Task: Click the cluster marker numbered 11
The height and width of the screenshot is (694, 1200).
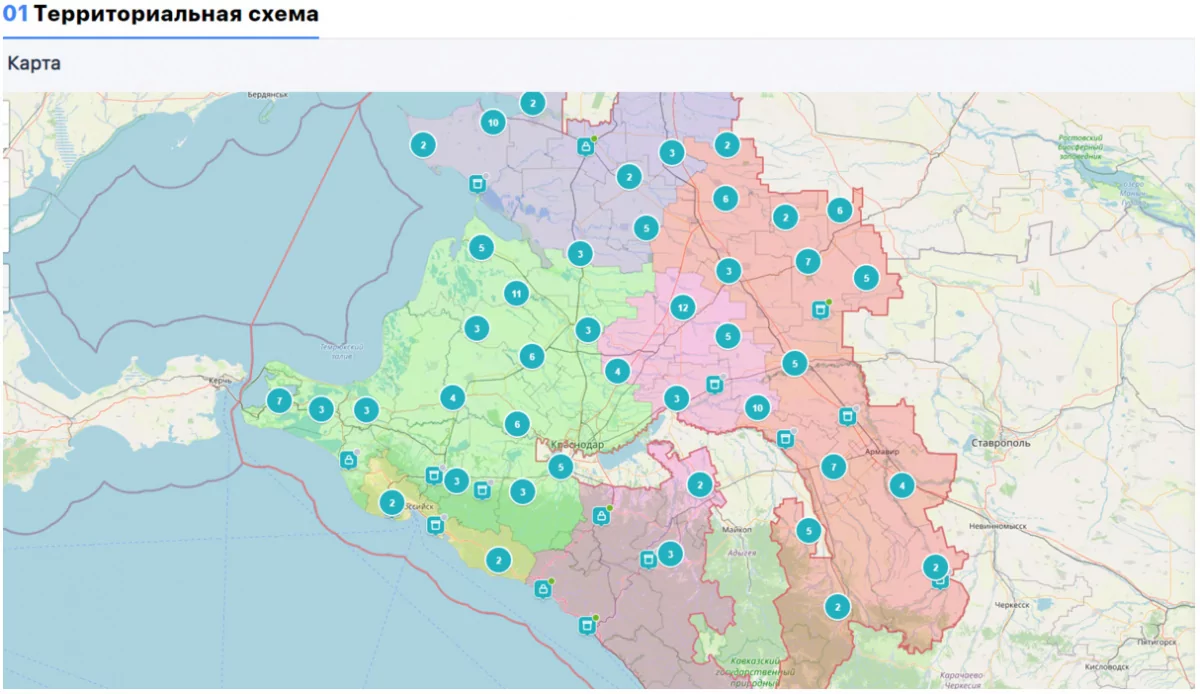Action: [x=515, y=293]
